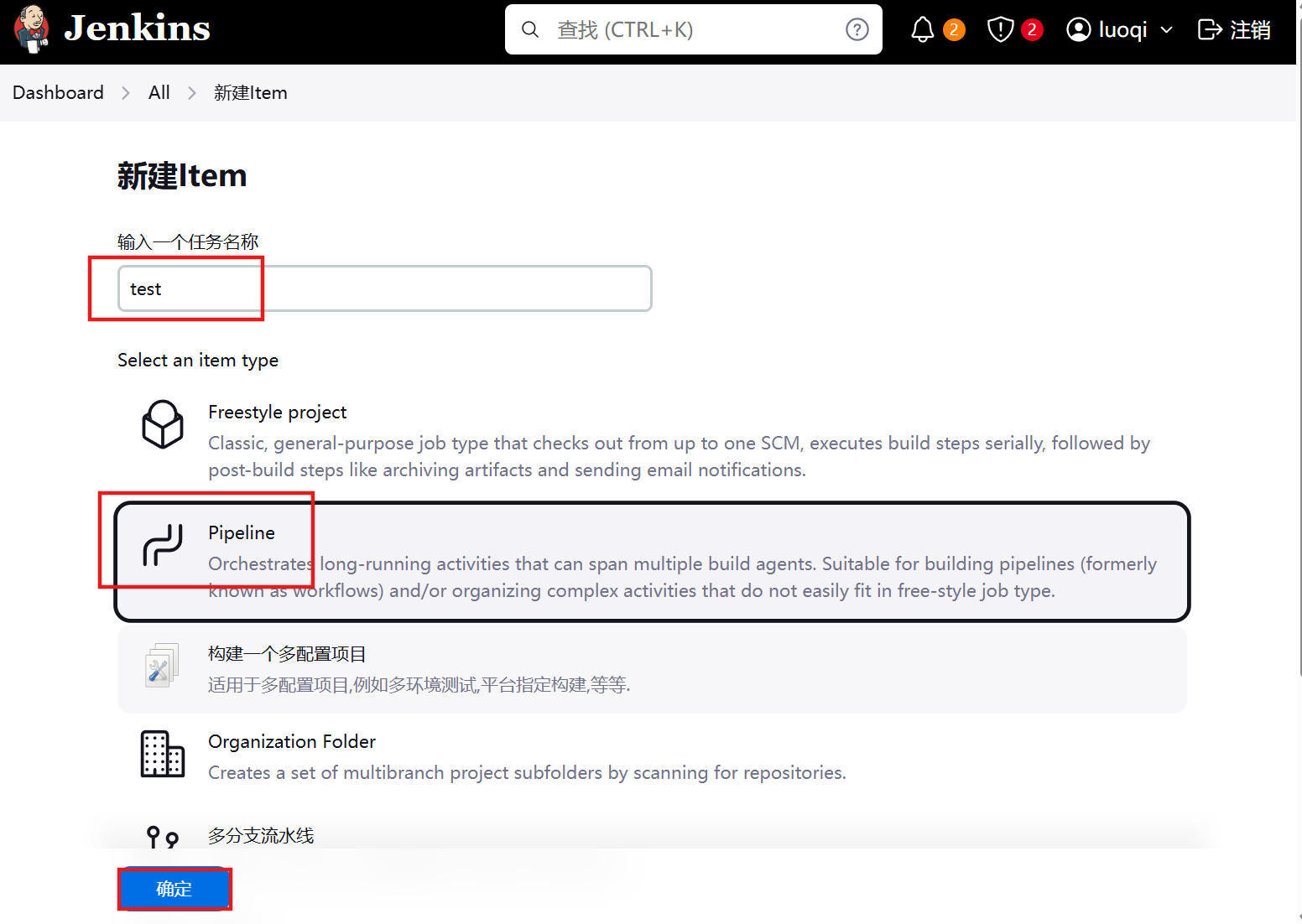Click the orange notification count badge
Image resolution: width=1302 pixels, height=924 pixels.
954,30
